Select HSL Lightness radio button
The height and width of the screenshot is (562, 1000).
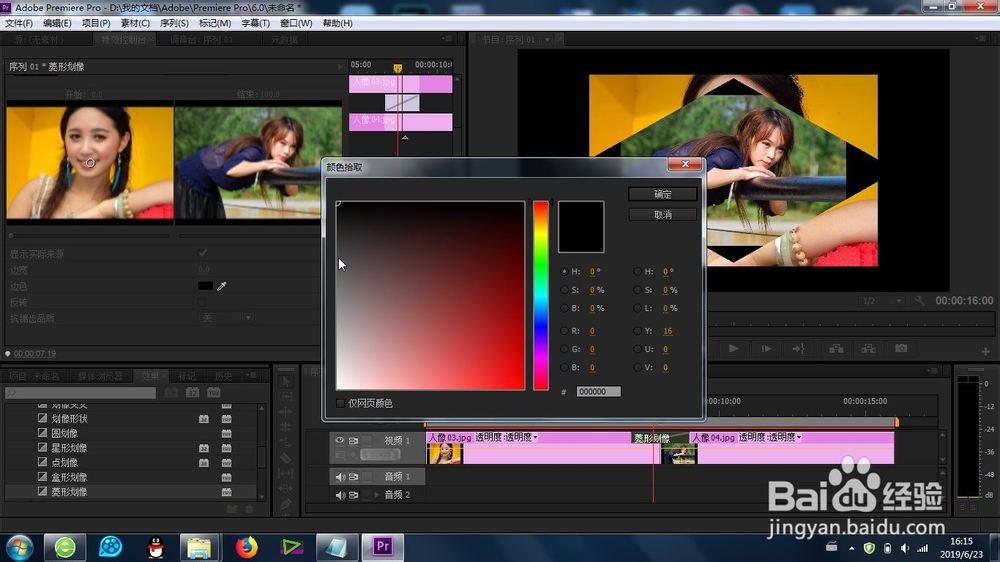(x=637, y=308)
